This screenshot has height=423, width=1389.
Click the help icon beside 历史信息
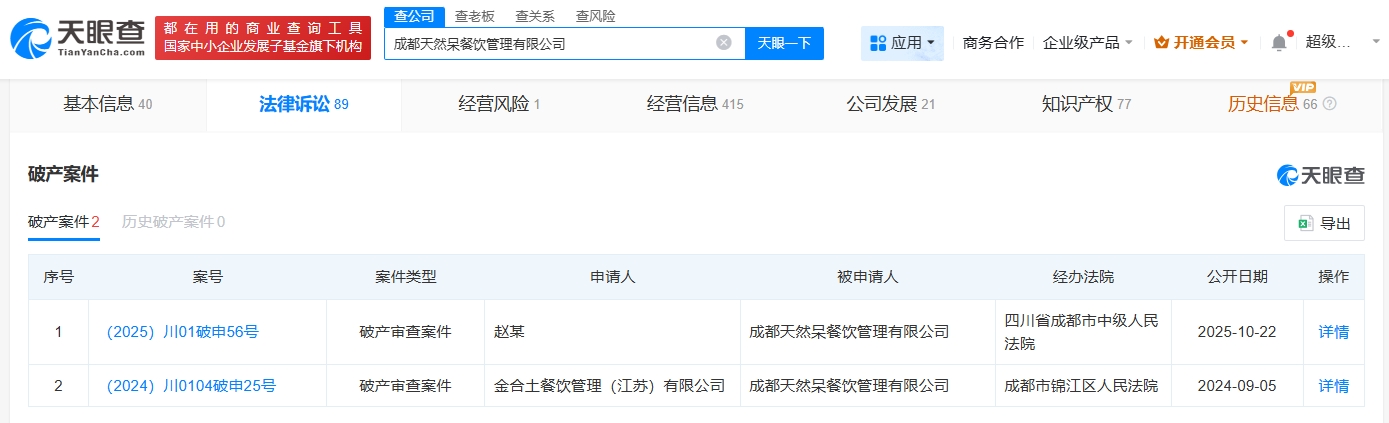coord(1329,104)
